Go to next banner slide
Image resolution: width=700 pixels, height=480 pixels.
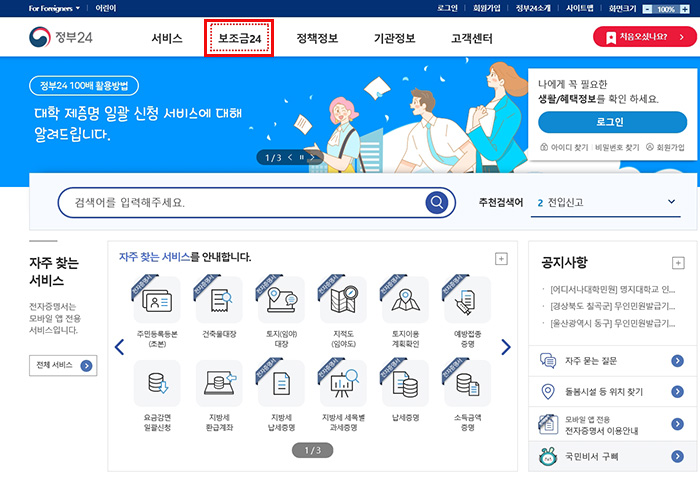312,157
